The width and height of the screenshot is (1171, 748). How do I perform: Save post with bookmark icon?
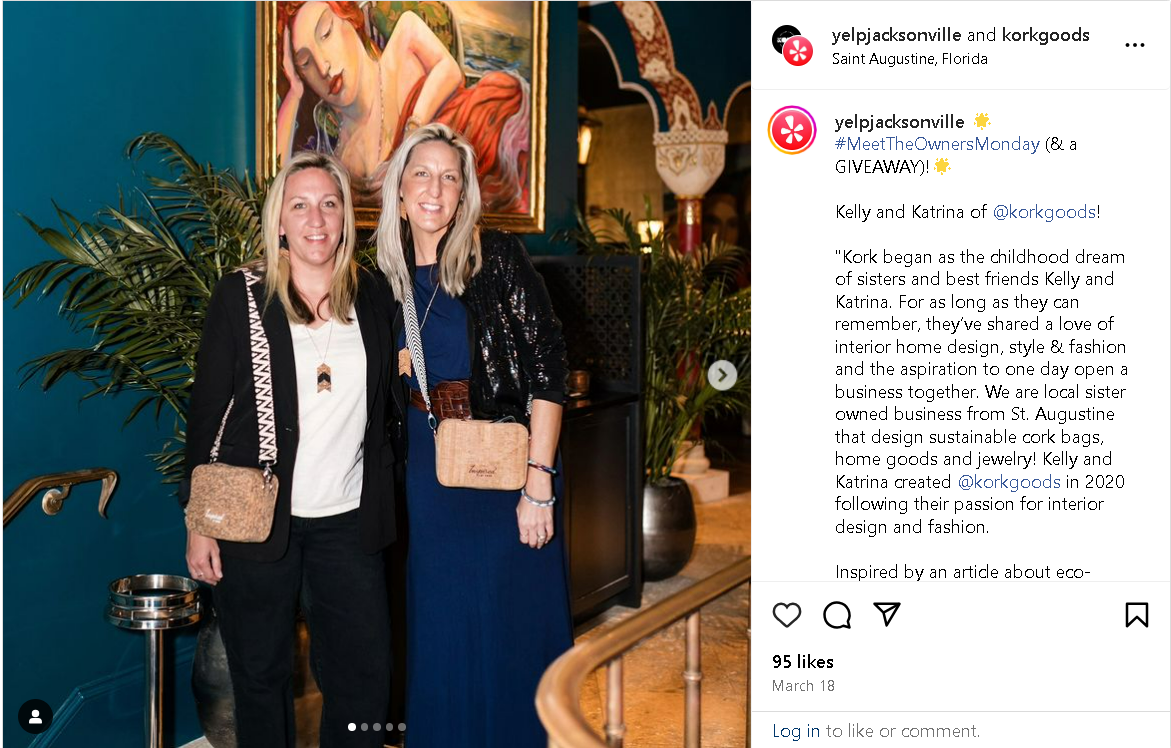pyautogui.click(x=1136, y=615)
